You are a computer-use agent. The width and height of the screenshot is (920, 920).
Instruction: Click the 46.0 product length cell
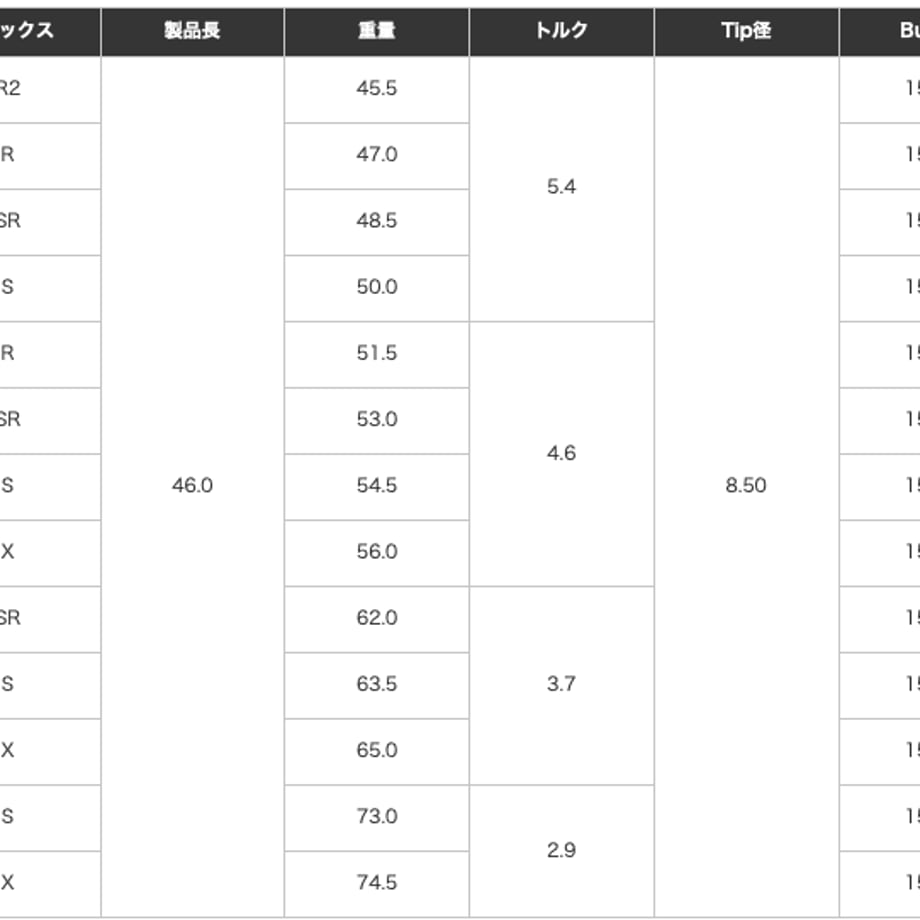192,486
